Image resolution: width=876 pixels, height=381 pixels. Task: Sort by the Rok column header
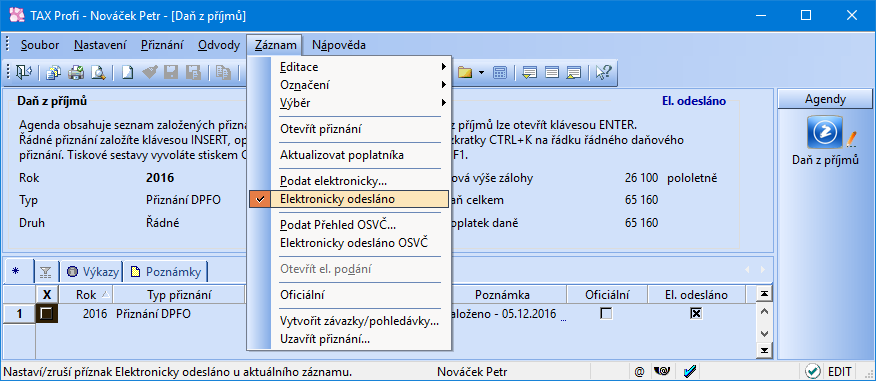[85, 294]
